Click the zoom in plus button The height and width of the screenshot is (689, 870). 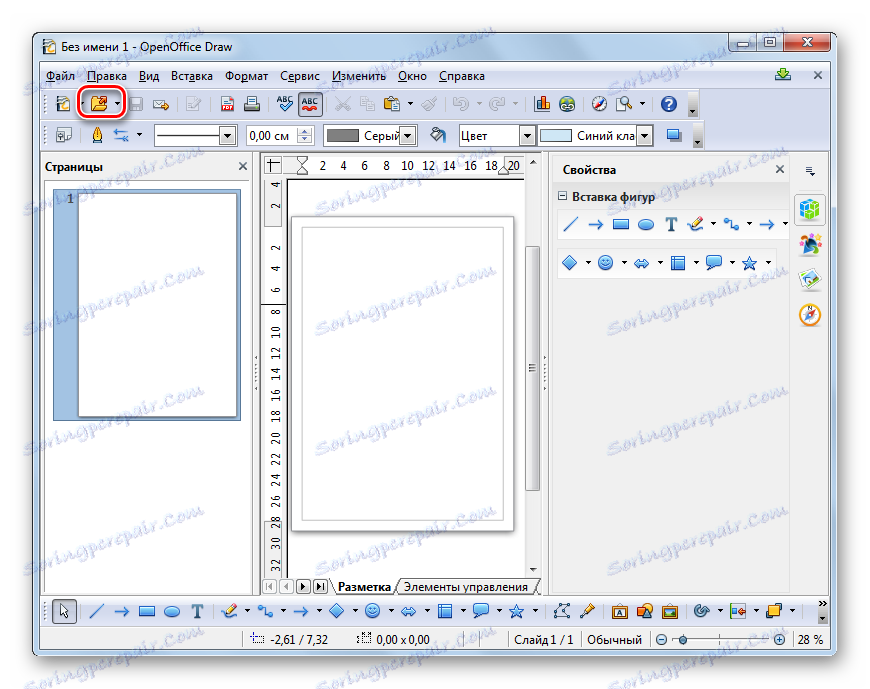pyautogui.click(x=780, y=640)
